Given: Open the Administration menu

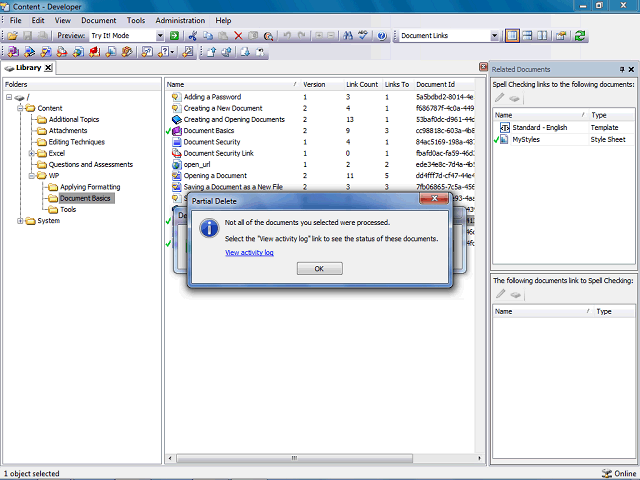Looking at the screenshot, I should [180, 20].
